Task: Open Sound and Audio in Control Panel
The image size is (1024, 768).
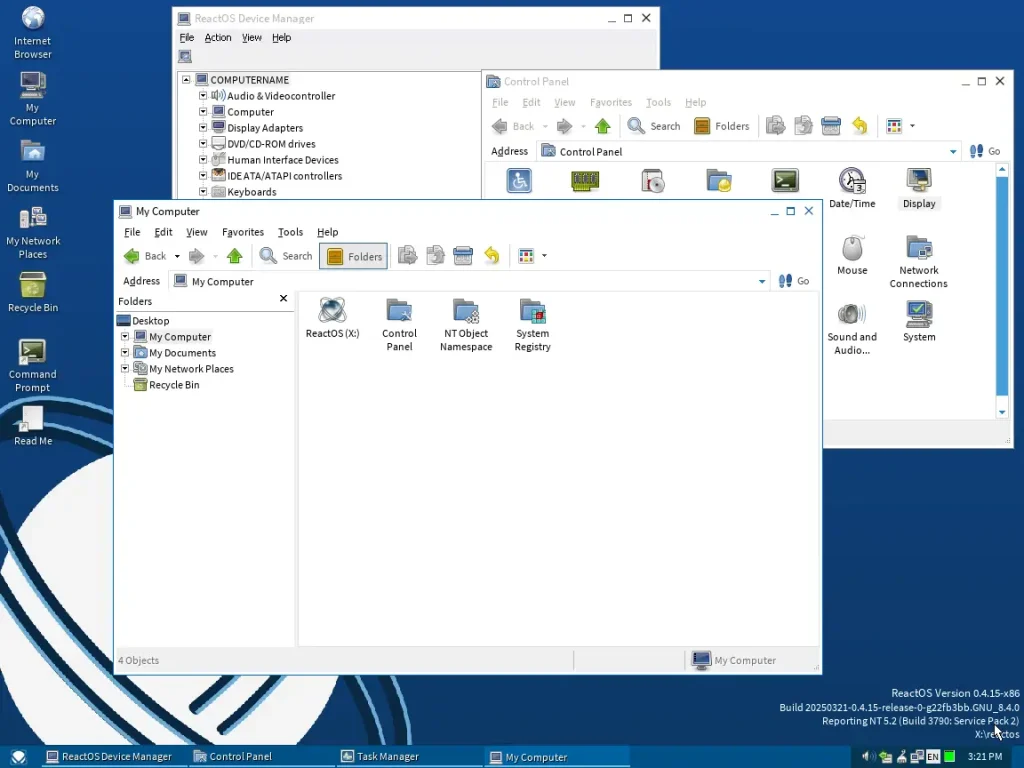Action: pos(852,328)
